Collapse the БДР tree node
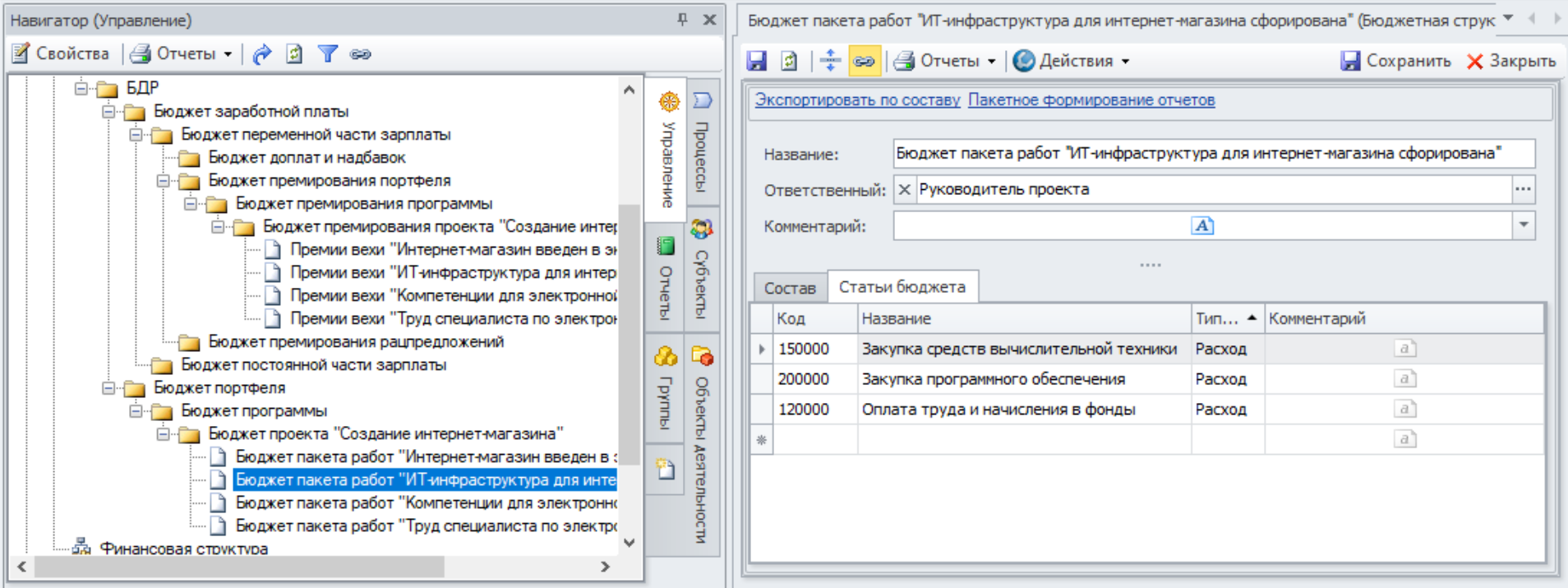The image size is (1568, 588). coord(81,88)
